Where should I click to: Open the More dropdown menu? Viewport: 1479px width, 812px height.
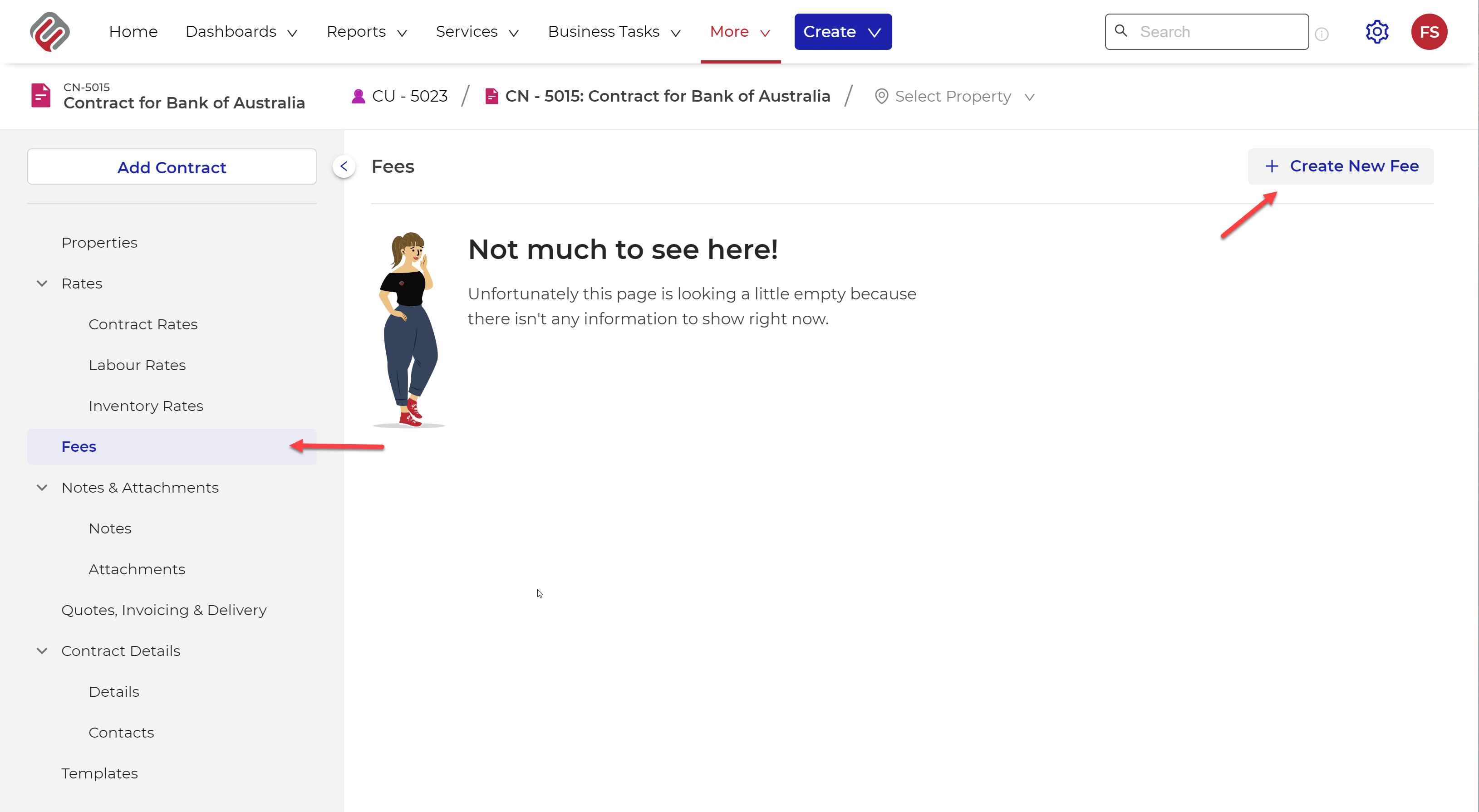[x=740, y=32]
